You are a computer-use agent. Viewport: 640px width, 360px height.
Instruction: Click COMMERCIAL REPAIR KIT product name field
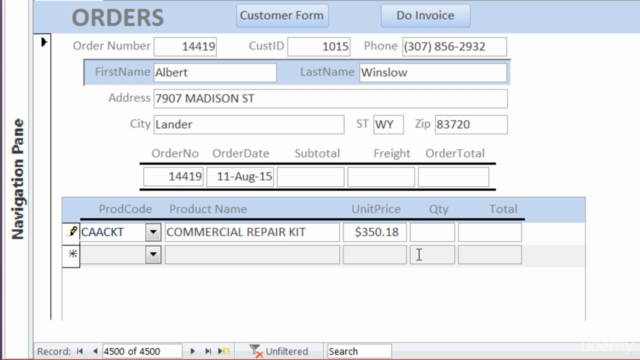coord(252,232)
